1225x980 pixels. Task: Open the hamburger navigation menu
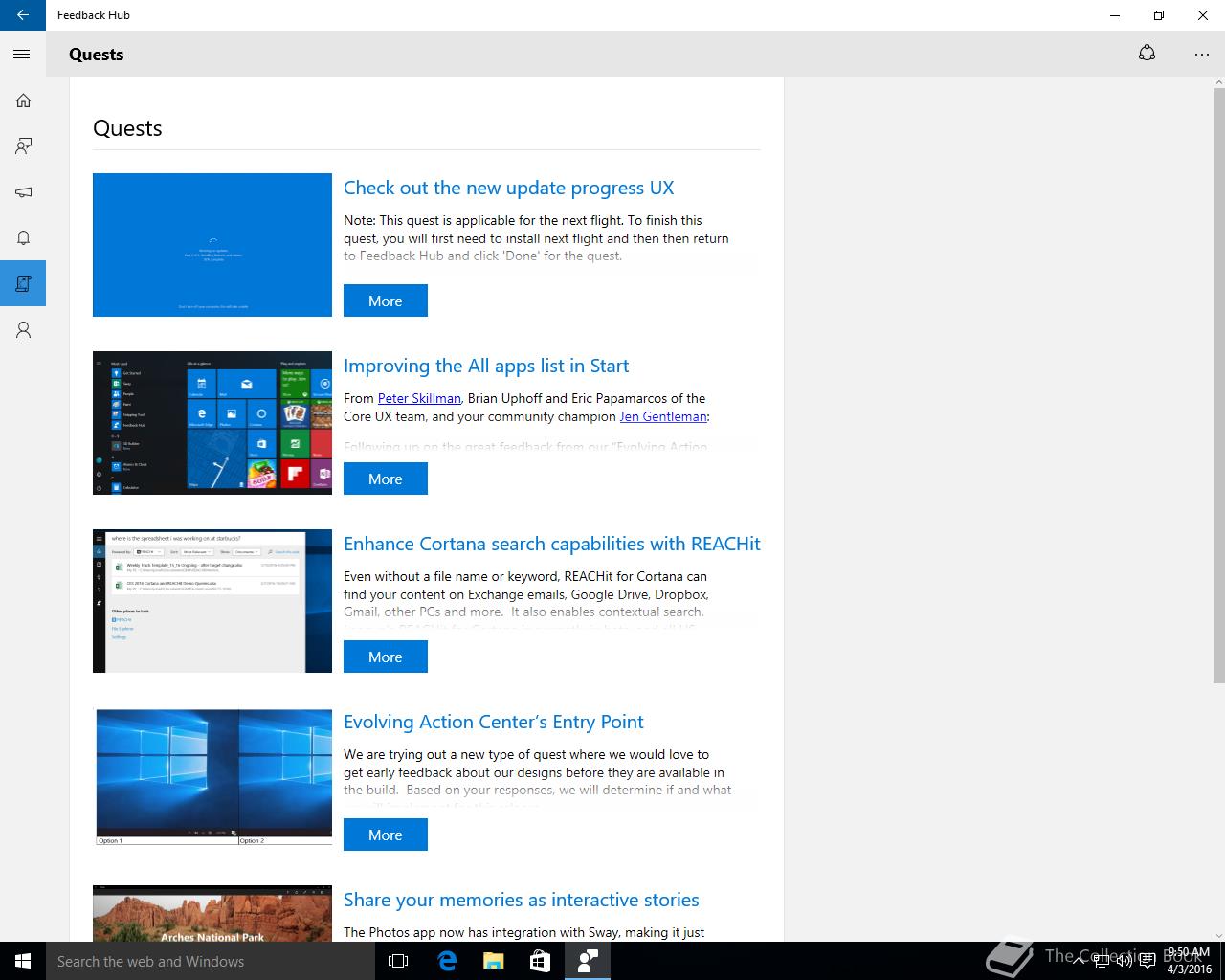pyautogui.click(x=22, y=55)
